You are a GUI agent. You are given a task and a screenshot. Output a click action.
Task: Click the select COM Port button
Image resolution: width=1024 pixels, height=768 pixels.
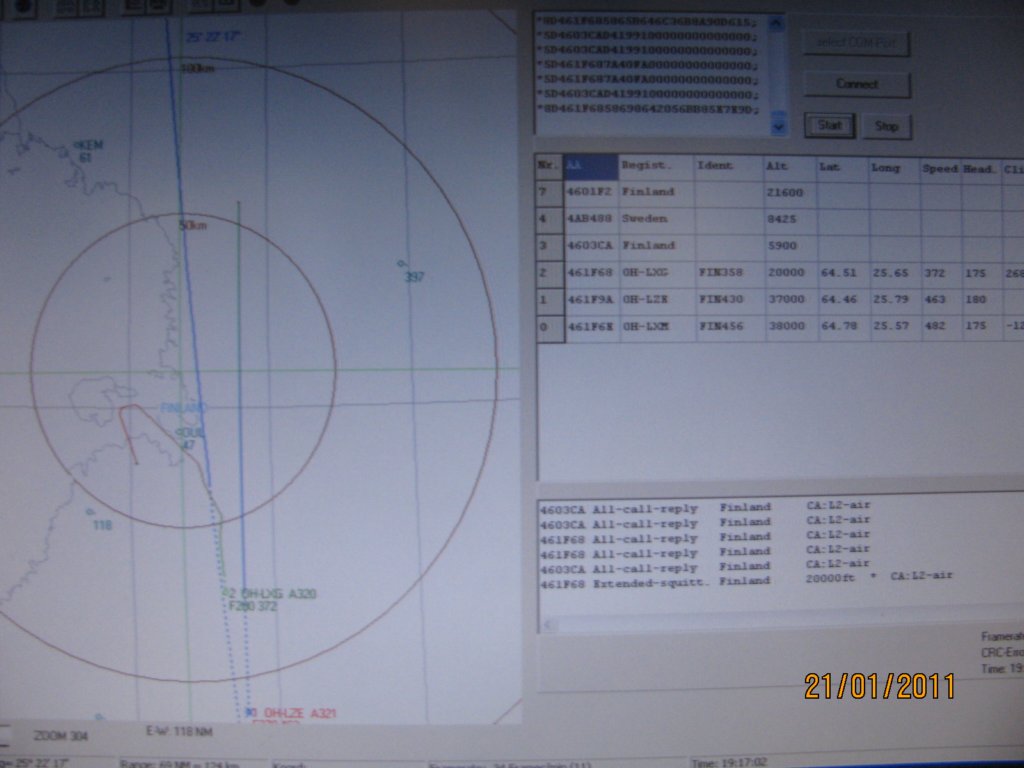coord(857,44)
